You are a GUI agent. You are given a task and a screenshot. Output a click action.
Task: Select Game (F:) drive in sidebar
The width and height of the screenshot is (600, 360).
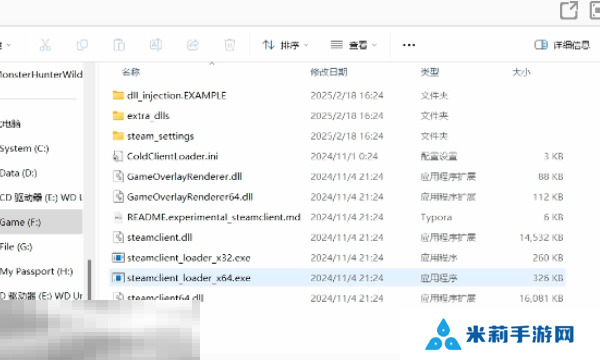click(x=41, y=222)
